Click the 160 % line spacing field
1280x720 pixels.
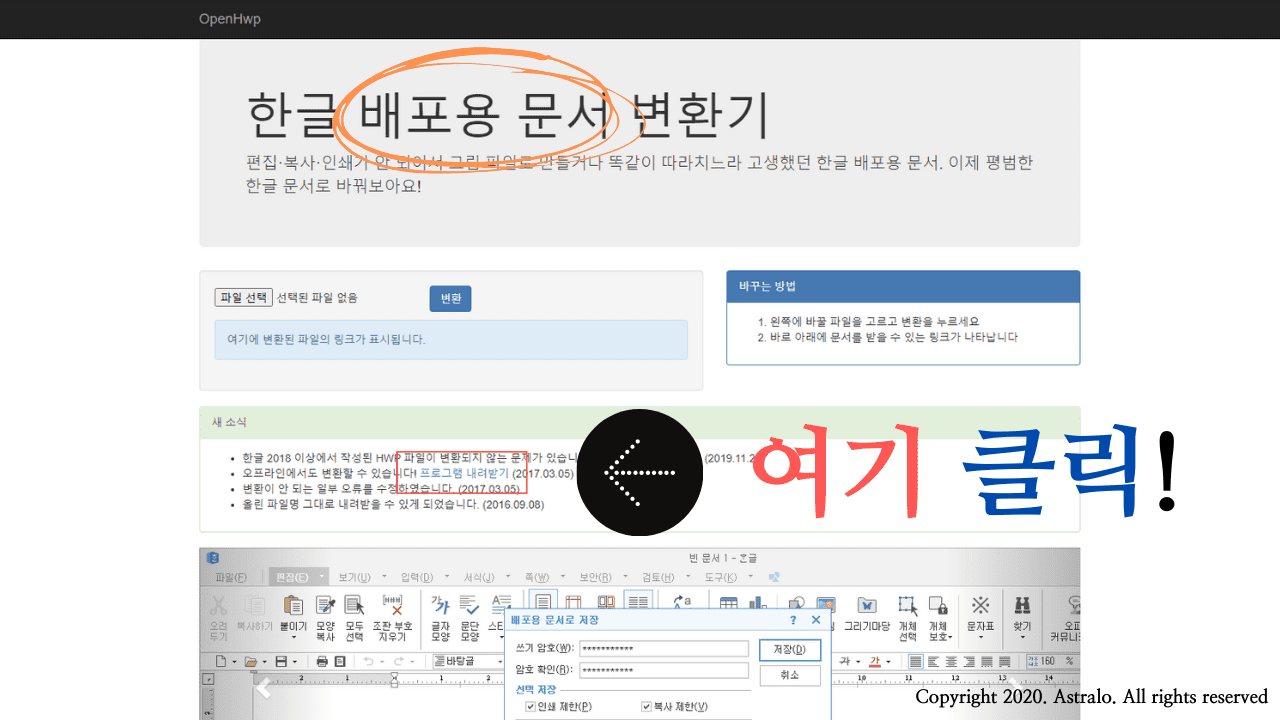(x=1053, y=661)
